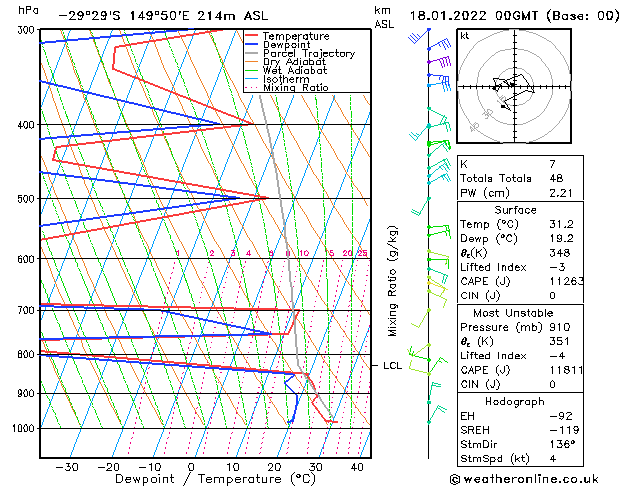Click the StmSpd (kt) value 4

(553, 459)
